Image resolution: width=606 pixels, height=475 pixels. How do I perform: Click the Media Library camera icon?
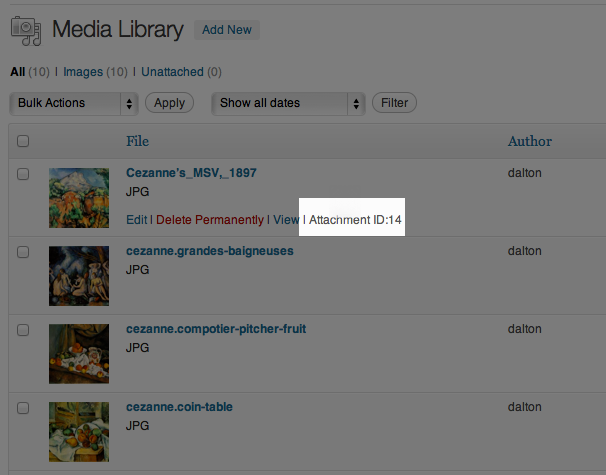click(26, 31)
